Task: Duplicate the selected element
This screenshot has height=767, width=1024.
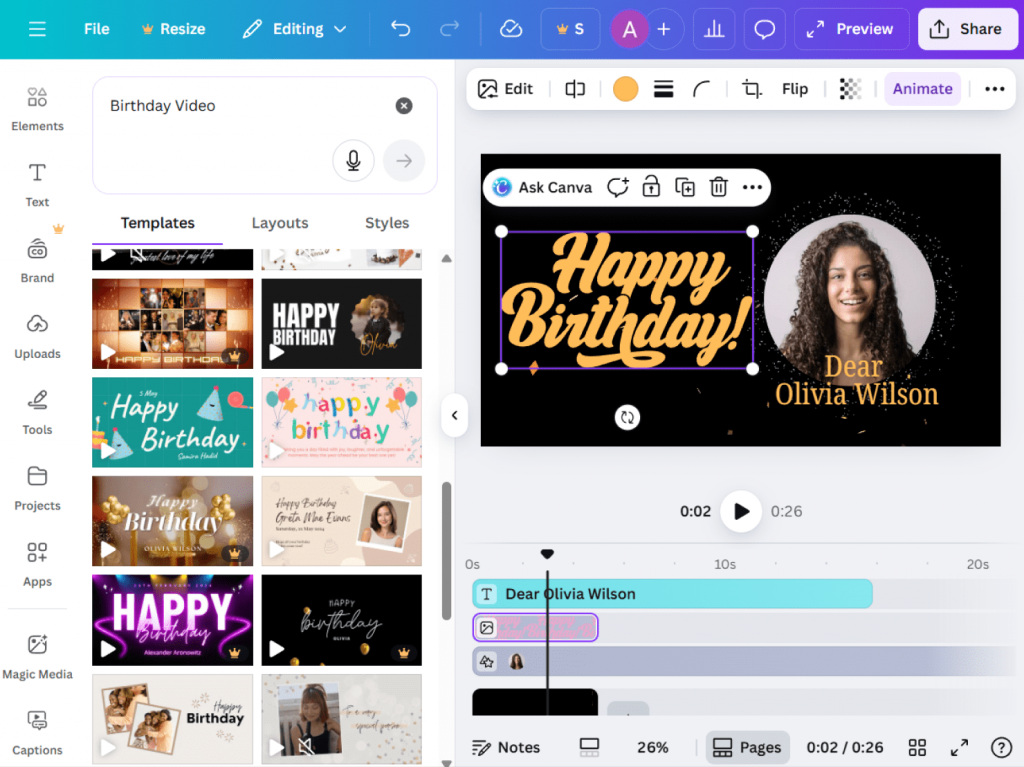Action: pos(684,188)
